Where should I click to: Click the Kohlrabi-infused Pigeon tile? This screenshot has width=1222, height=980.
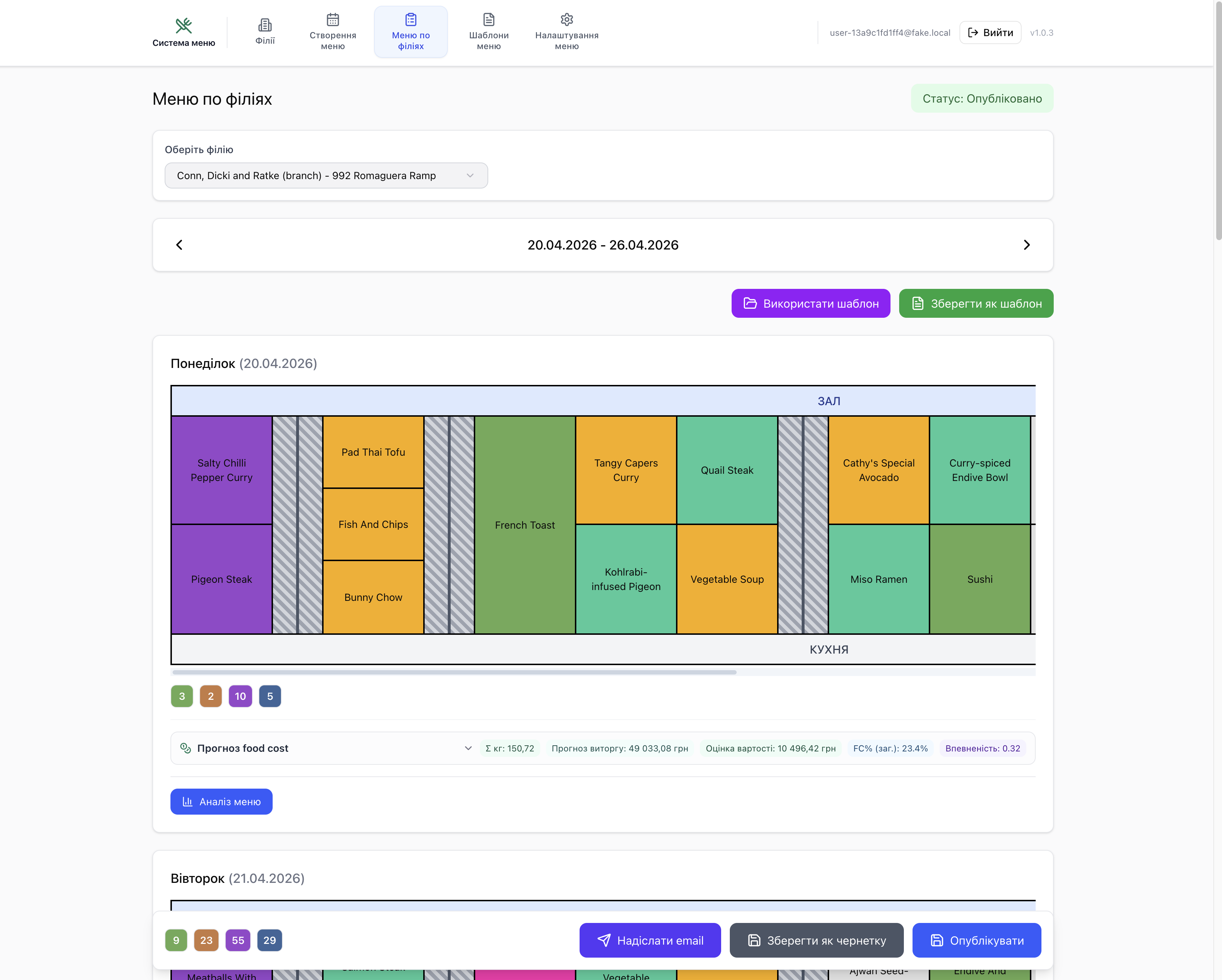[x=626, y=579]
